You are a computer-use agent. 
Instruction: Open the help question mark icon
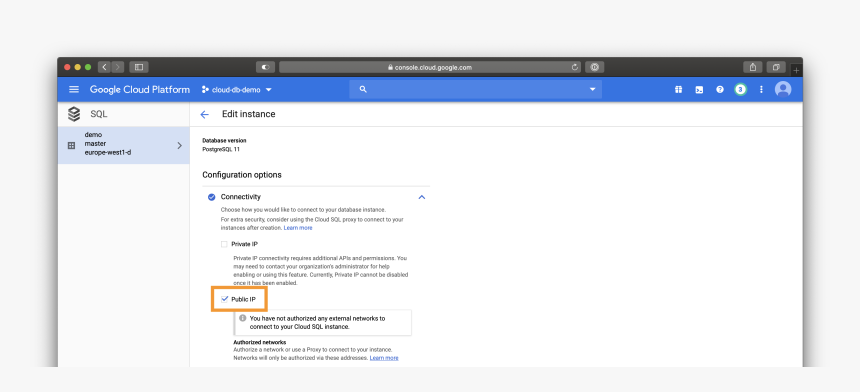(x=720, y=89)
